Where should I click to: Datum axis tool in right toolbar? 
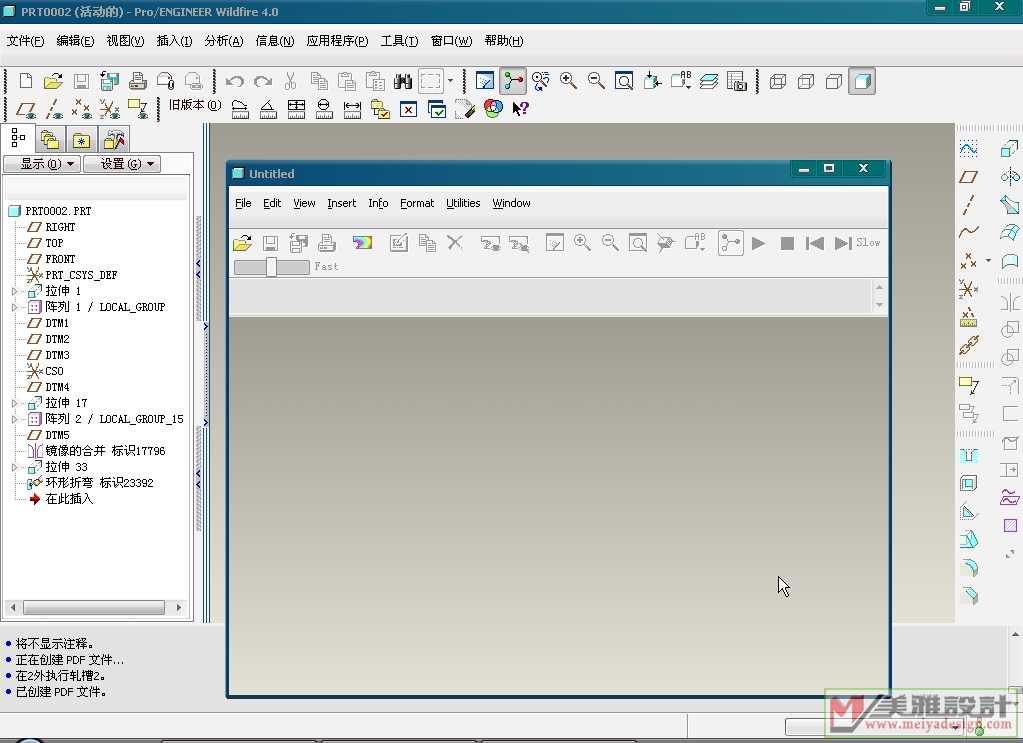pos(969,204)
